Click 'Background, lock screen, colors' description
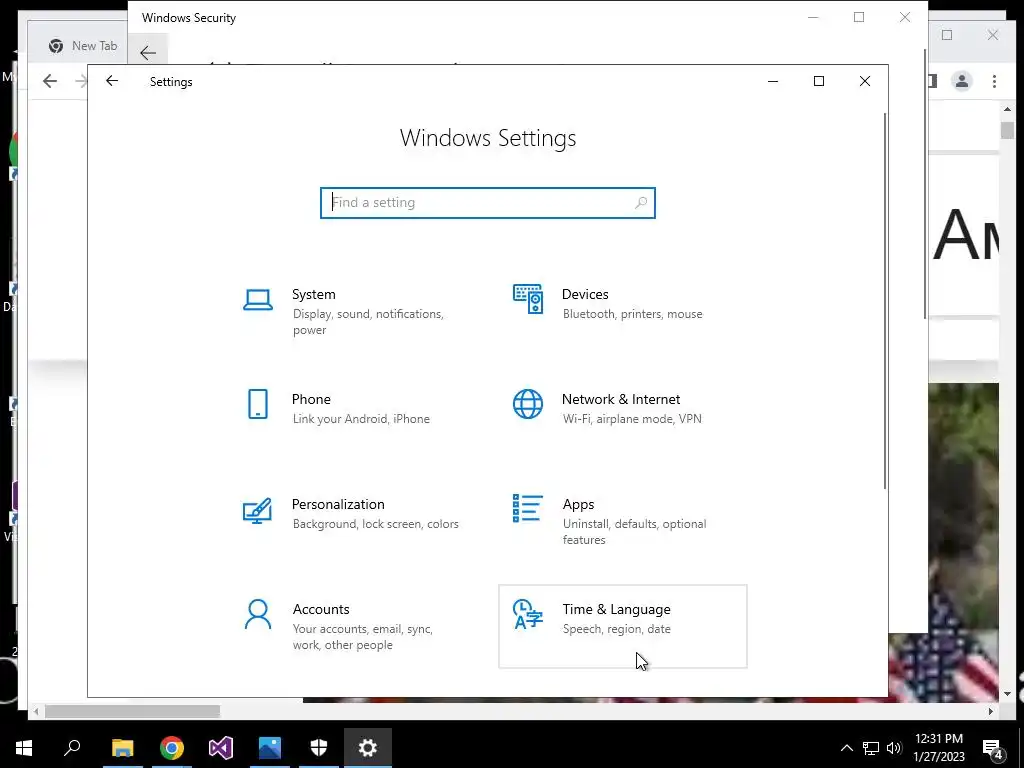Image resolution: width=1024 pixels, height=768 pixels. pyautogui.click(x=376, y=524)
